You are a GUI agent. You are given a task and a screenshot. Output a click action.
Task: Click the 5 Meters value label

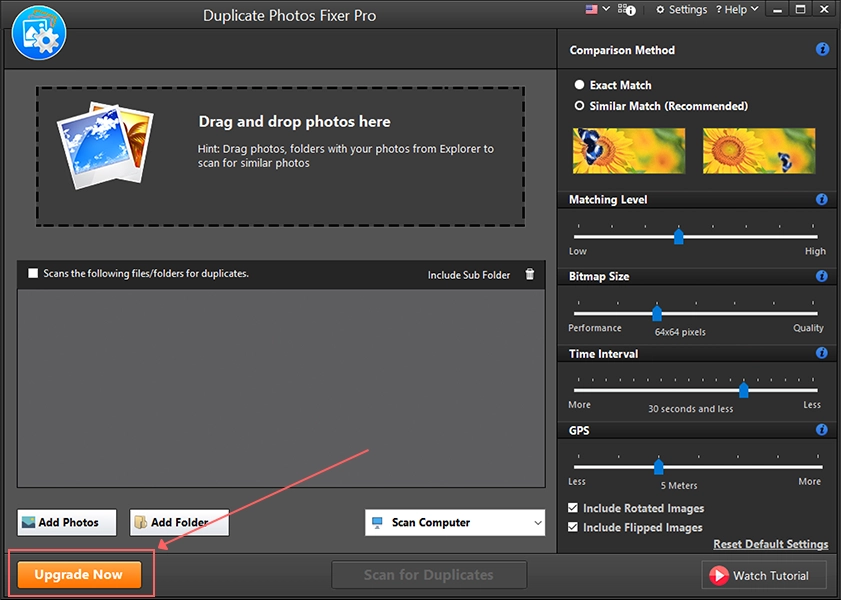click(x=679, y=485)
